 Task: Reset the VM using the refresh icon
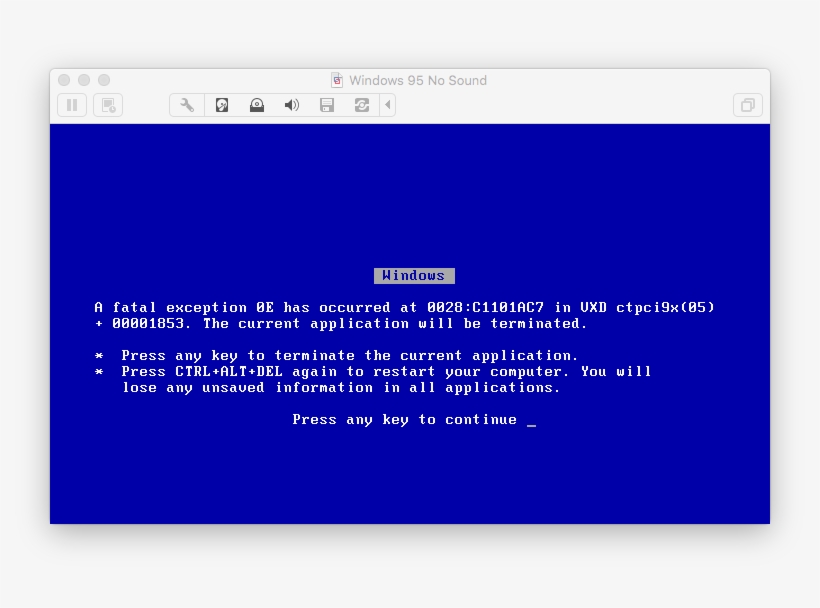point(362,104)
